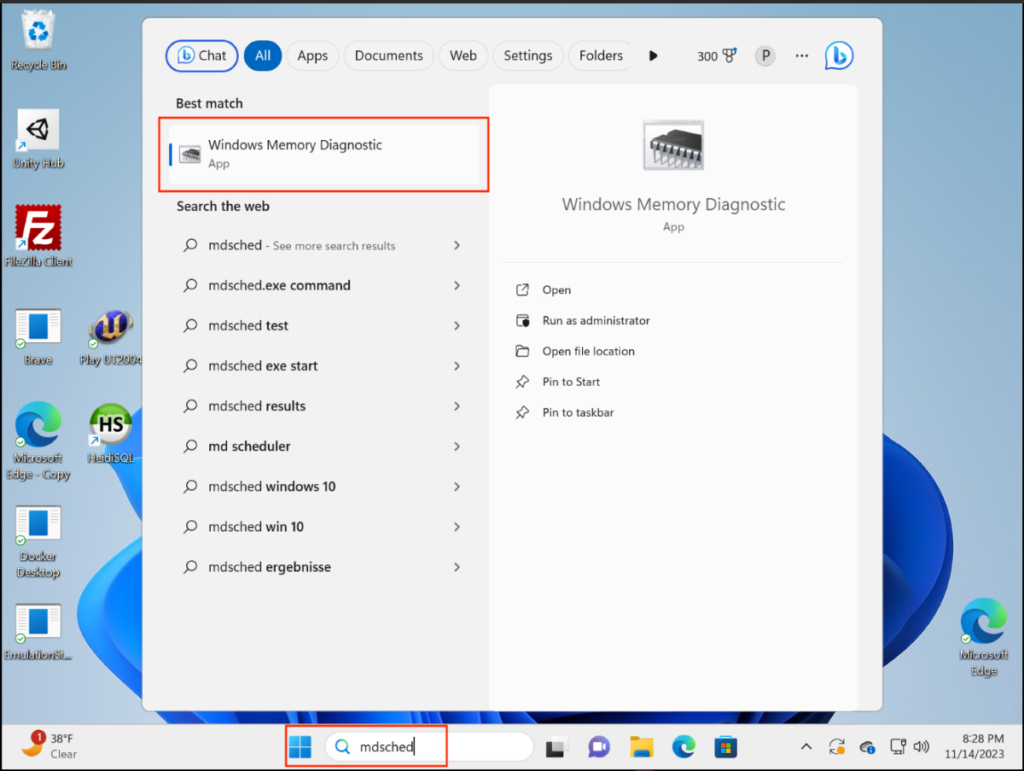
Task: Launch HeidiSQL from the desktop
Action: click(x=110, y=425)
